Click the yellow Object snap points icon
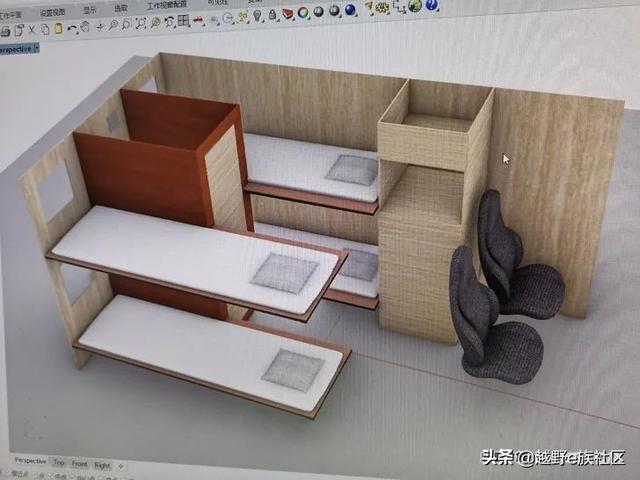This screenshot has height=480, width=640. (x=243, y=16)
